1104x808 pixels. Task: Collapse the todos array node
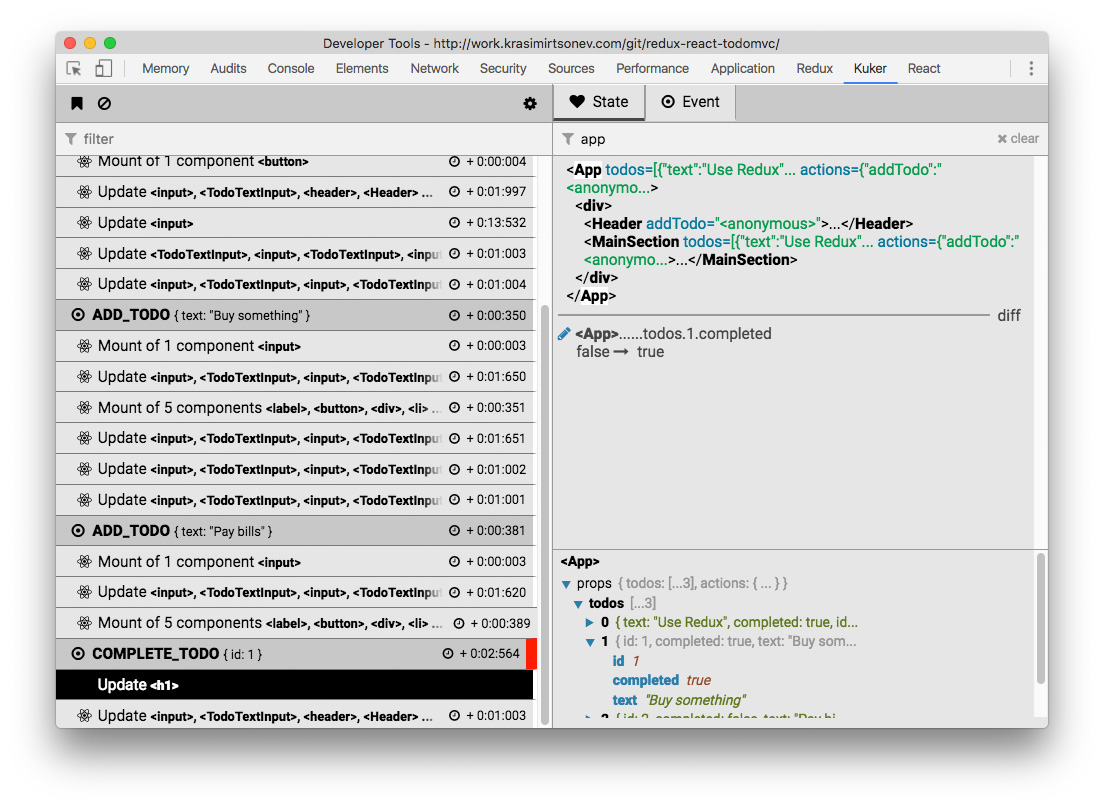click(x=579, y=604)
